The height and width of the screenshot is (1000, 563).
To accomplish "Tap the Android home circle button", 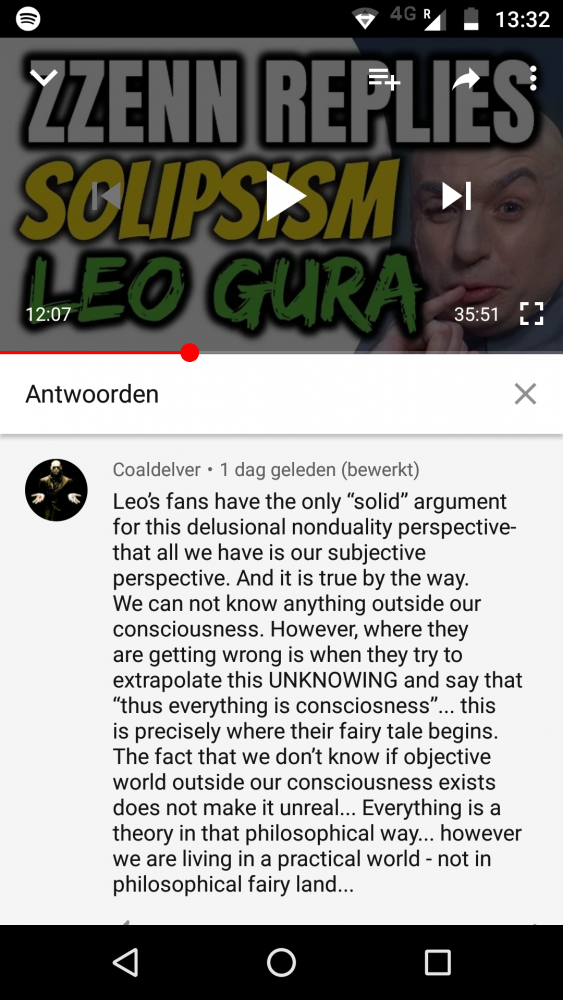I will click(x=281, y=962).
